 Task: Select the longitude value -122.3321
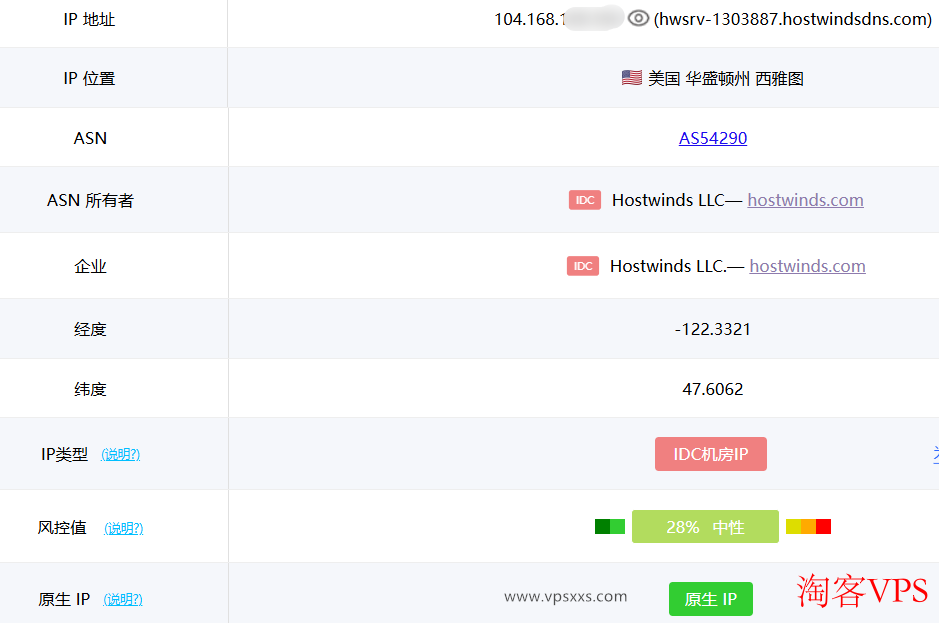(x=713, y=329)
